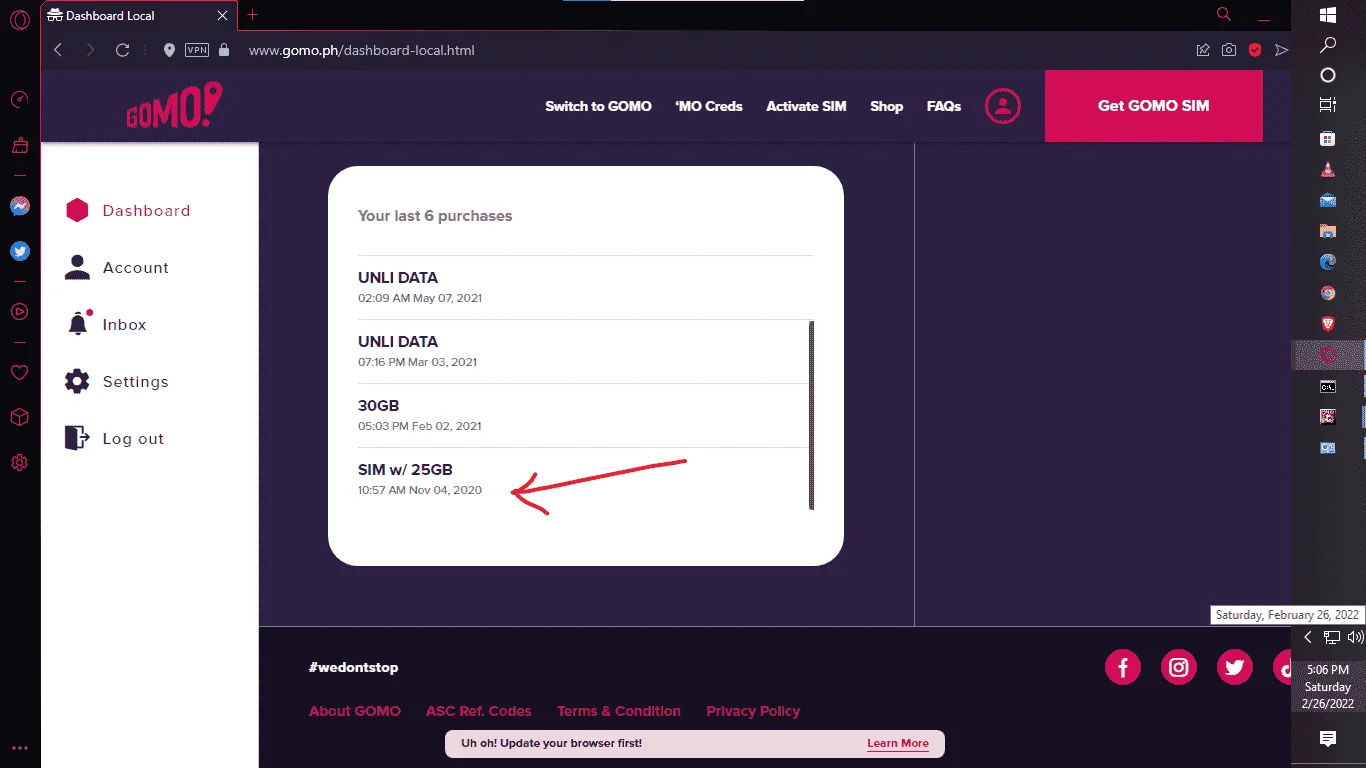The image size is (1366, 768).
Task: Open Twitter in the Opera browser sidebar
Action: pos(19,251)
